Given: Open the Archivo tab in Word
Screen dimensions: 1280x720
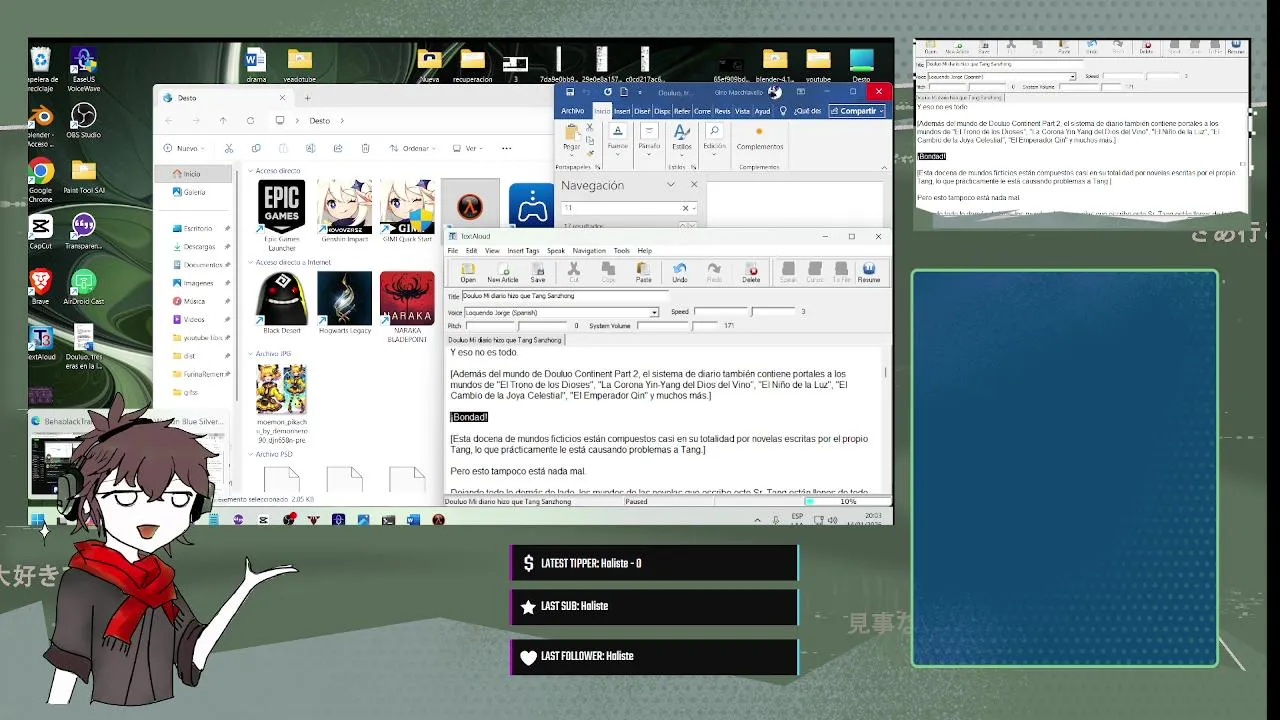Looking at the screenshot, I should (x=573, y=111).
